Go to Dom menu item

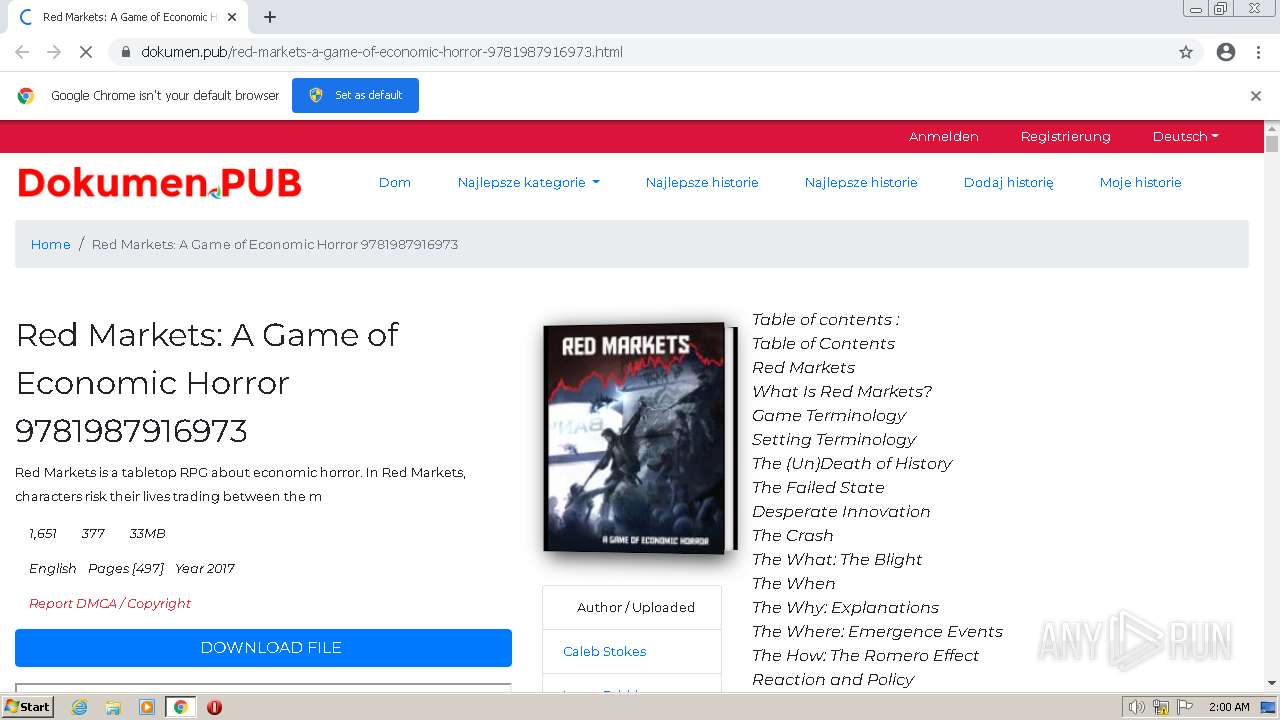tap(394, 182)
